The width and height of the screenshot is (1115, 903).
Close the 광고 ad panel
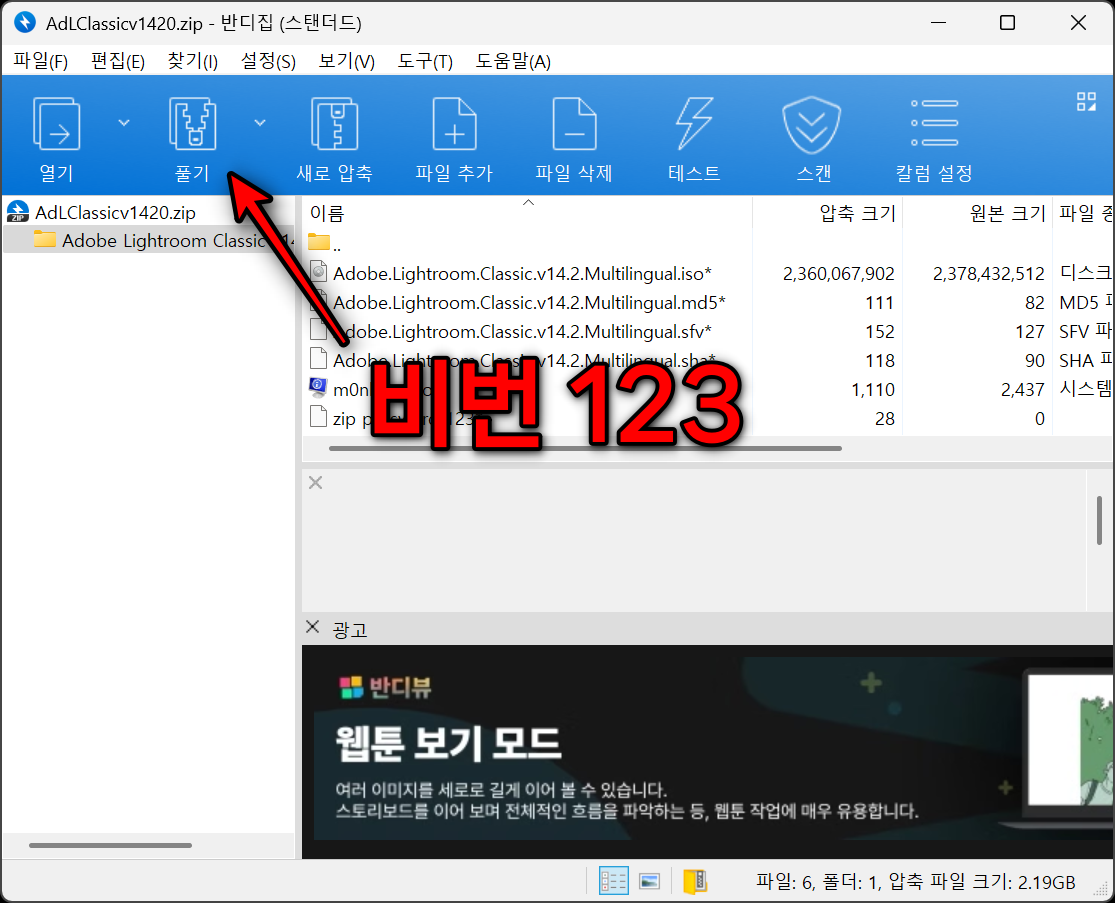pos(312,626)
